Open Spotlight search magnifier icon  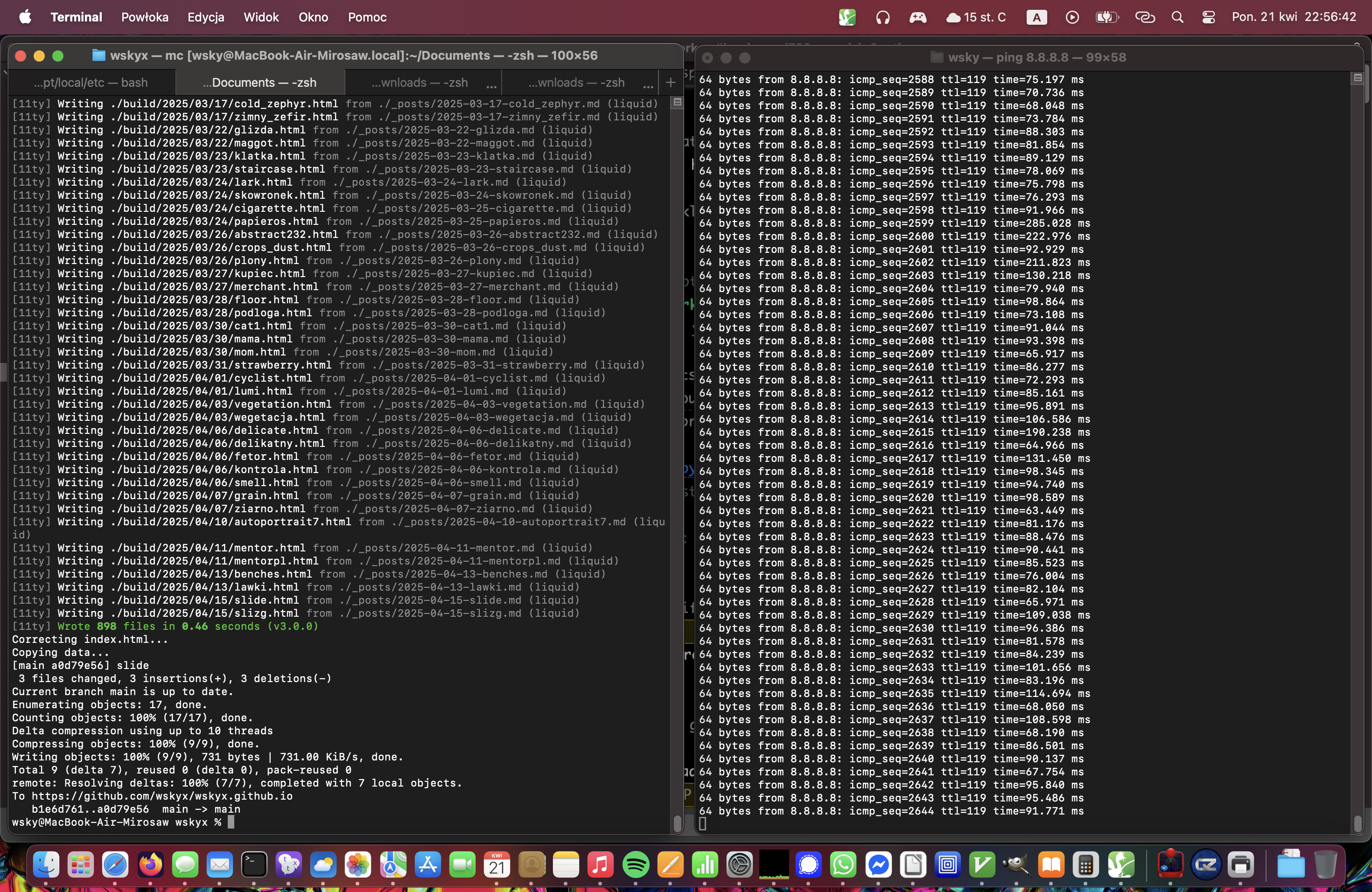(x=1177, y=17)
